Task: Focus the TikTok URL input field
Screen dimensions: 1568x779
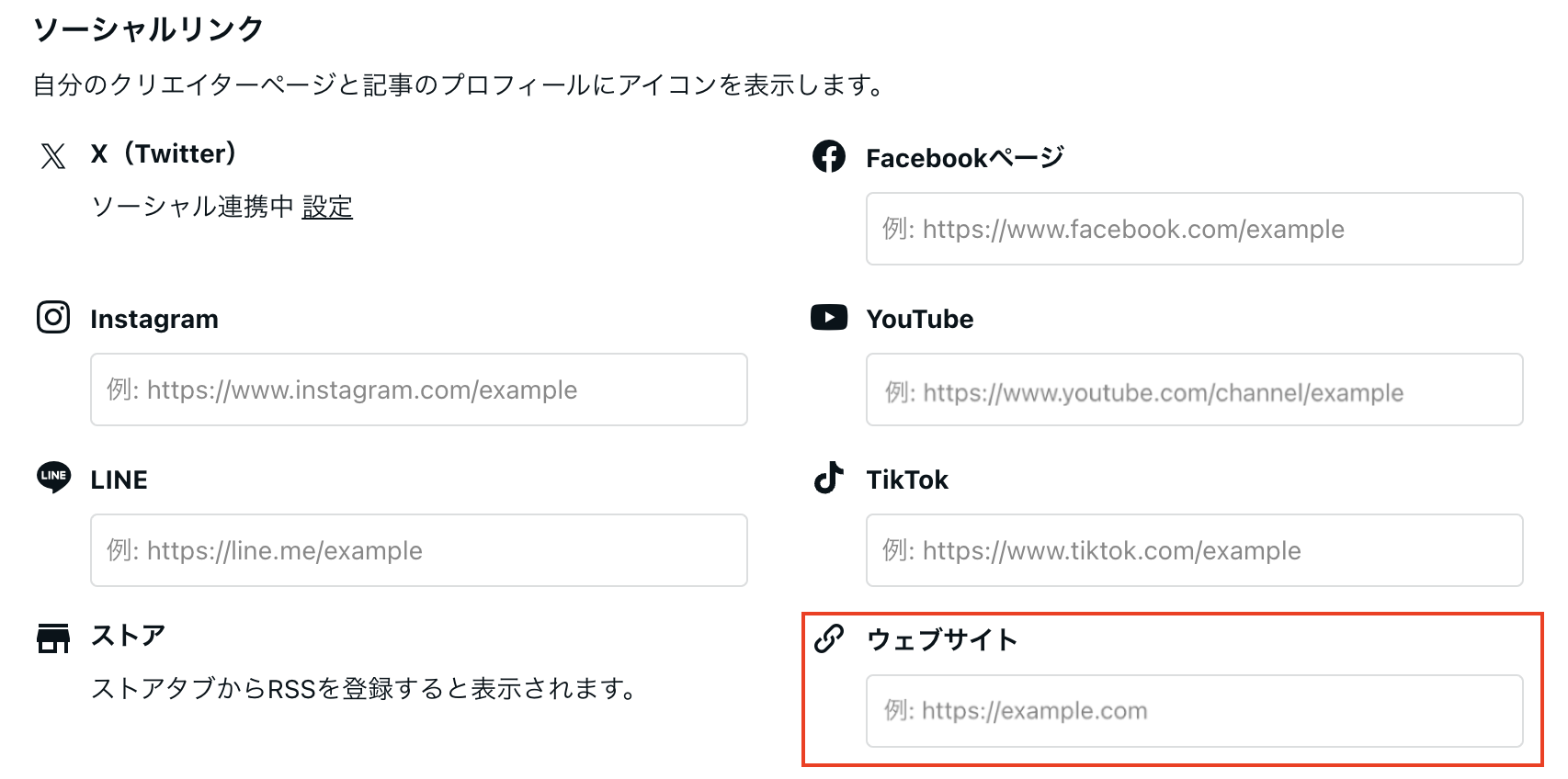Action: (x=1194, y=550)
